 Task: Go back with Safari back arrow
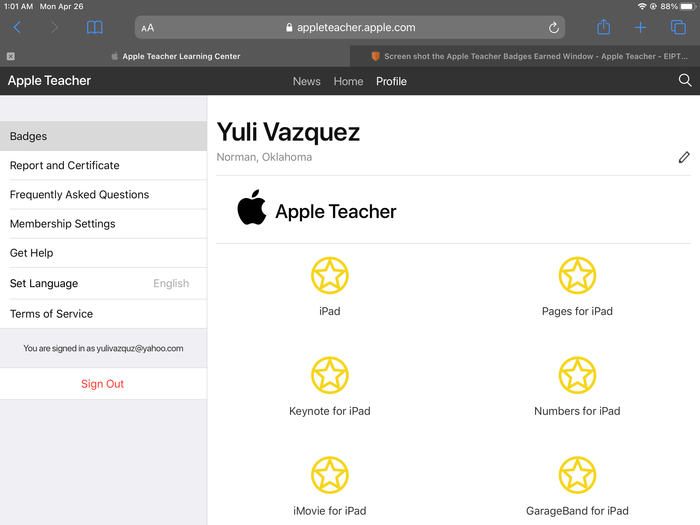coord(17,28)
